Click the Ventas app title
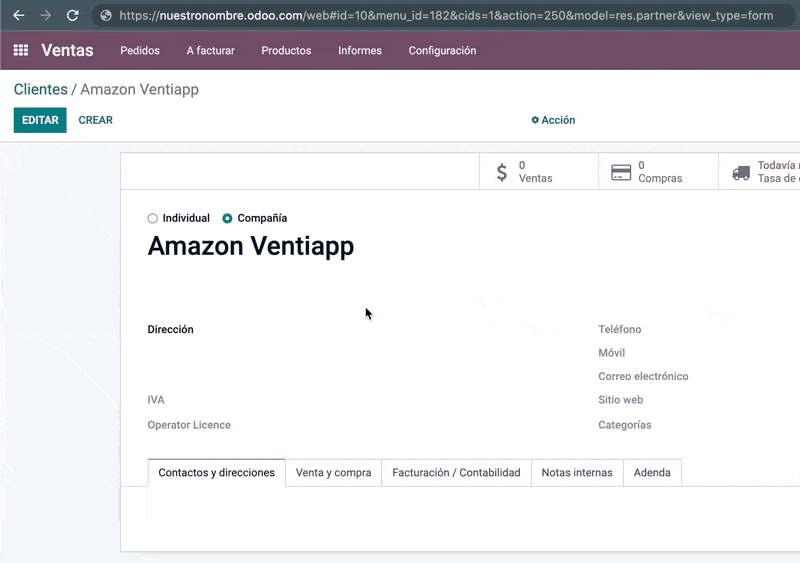This screenshot has height=563, width=800. click(x=67, y=50)
